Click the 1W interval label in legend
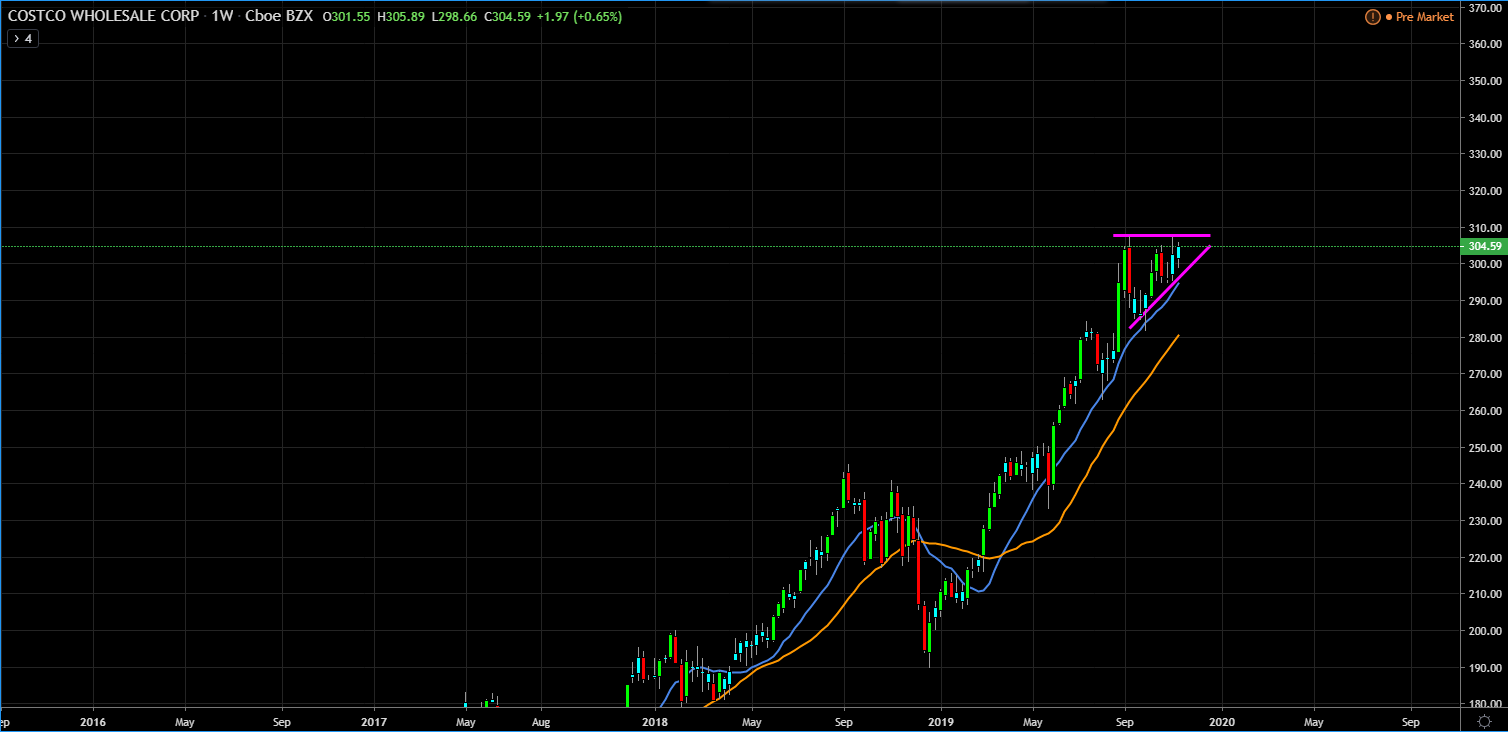 pos(221,17)
